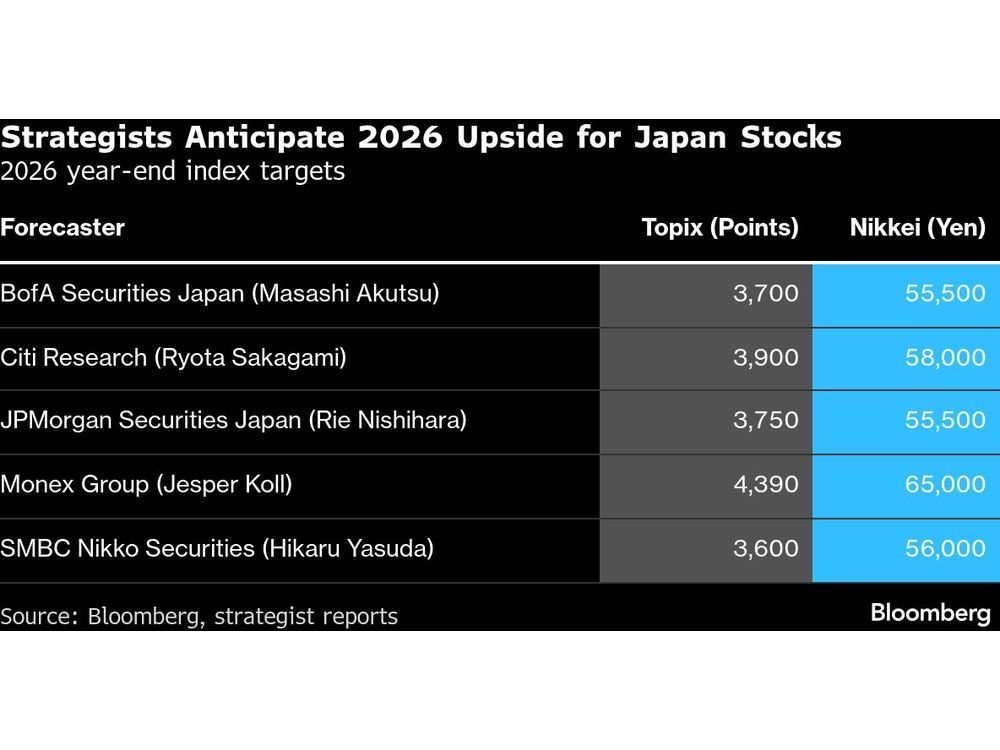Click the source attribution text
This screenshot has height=750, width=1000.
click(x=199, y=616)
